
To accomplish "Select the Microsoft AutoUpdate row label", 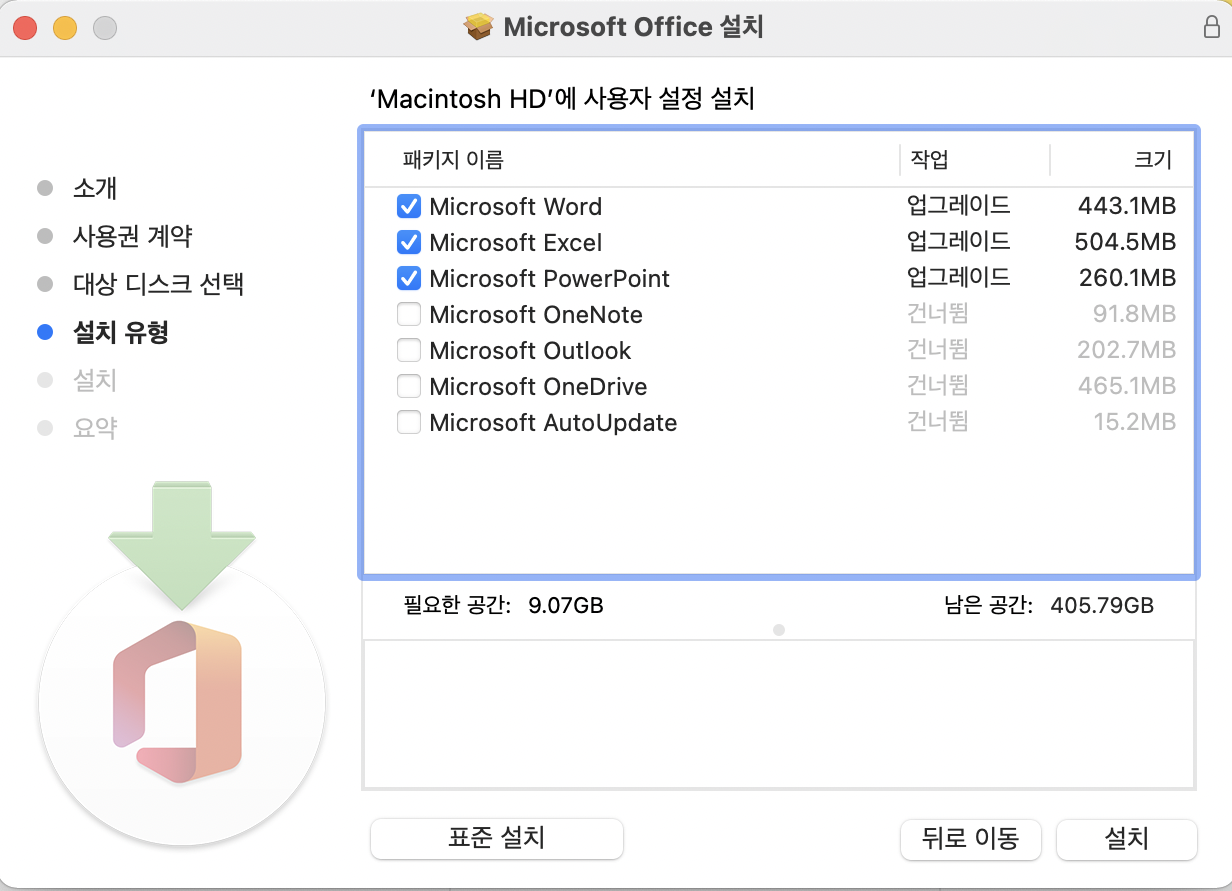I will pyautogui.click(x=553, y=423).
